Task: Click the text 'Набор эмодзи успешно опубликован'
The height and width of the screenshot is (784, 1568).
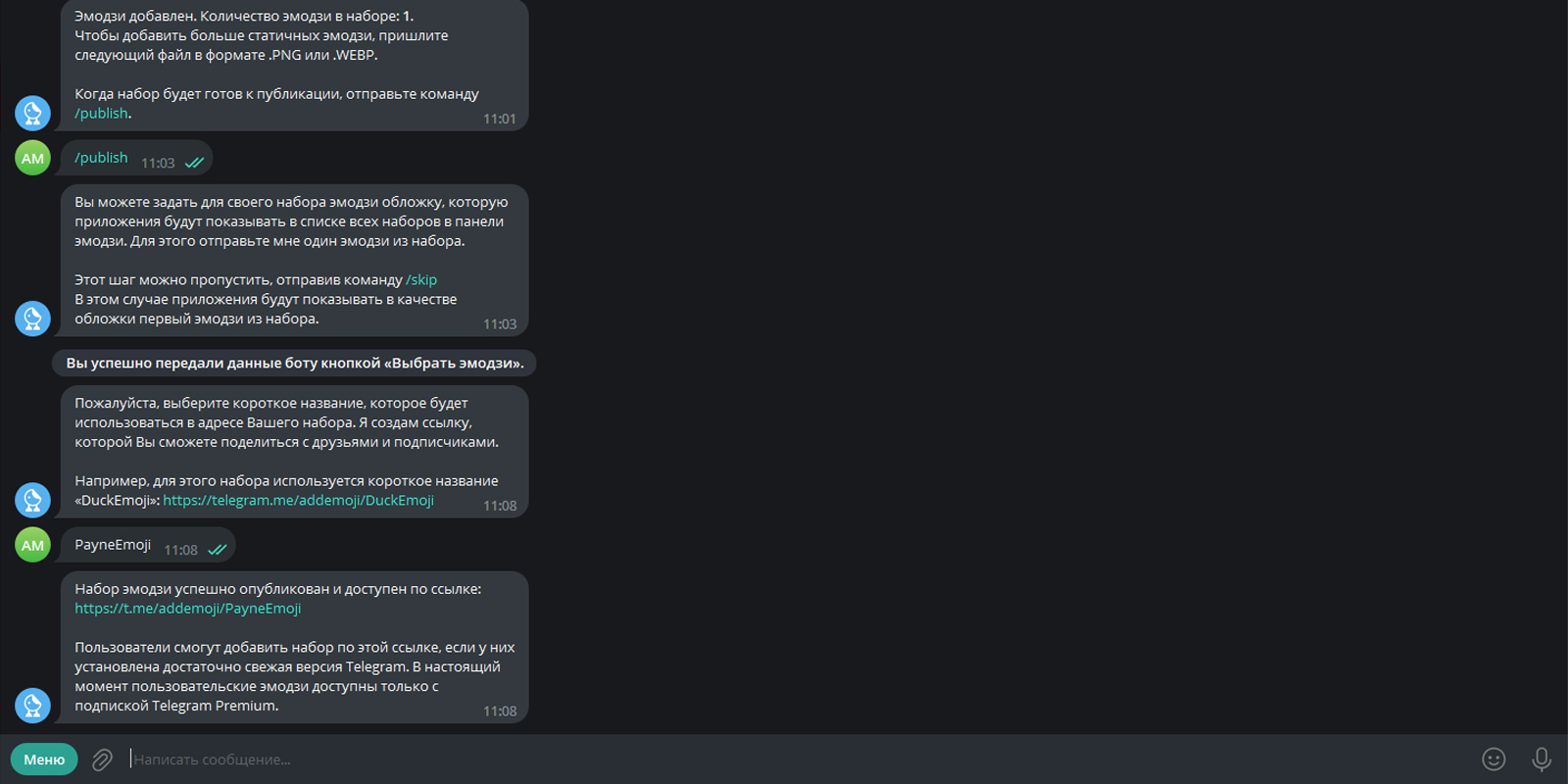Action: (x=202, y=589)
